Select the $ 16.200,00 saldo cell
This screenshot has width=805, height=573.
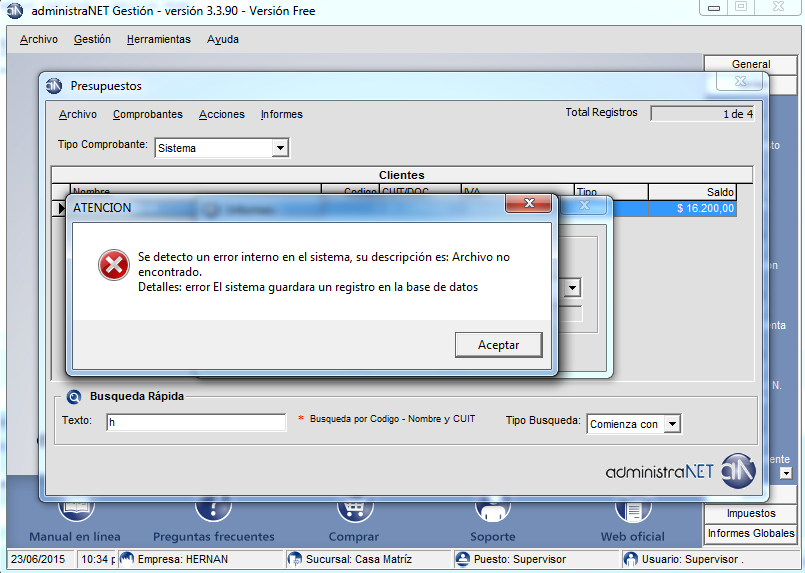[692, 208]
